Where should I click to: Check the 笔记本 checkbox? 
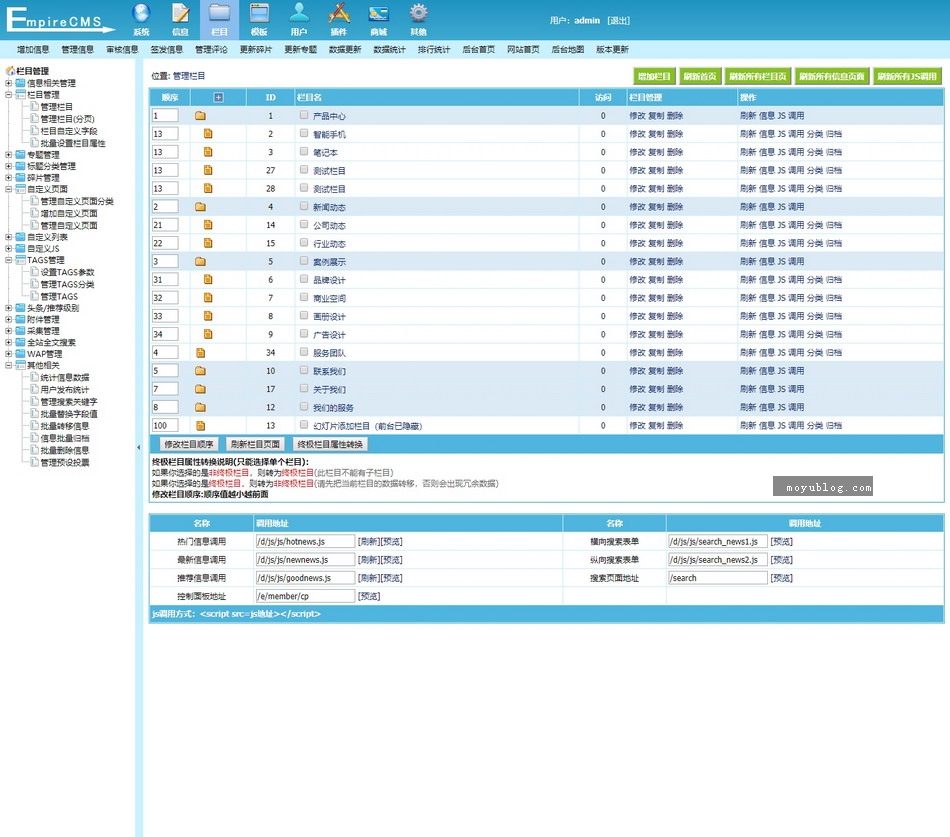click(x=304, y=152)
